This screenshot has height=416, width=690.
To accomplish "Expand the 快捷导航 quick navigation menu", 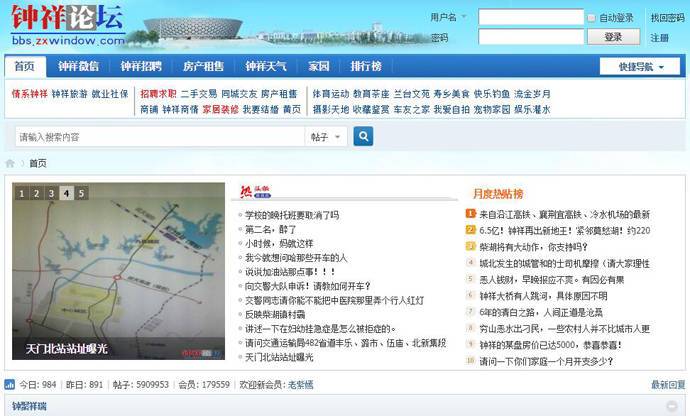I will (640, 67).
